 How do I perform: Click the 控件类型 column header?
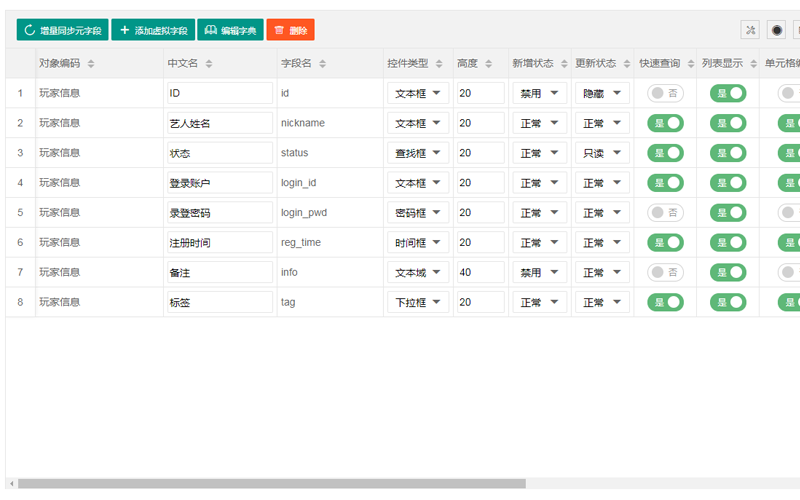pyautogui.click(x=407, y=63)
